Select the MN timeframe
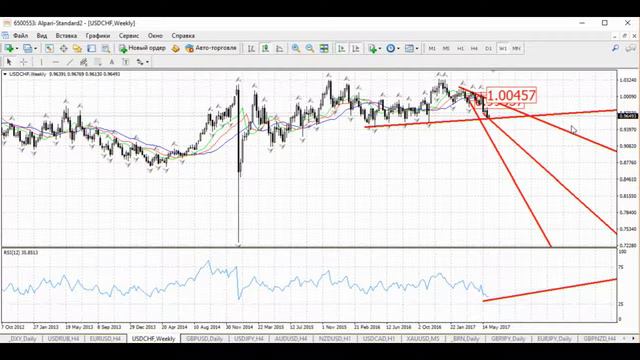This screenshot has height=360, width=640. 516,49
